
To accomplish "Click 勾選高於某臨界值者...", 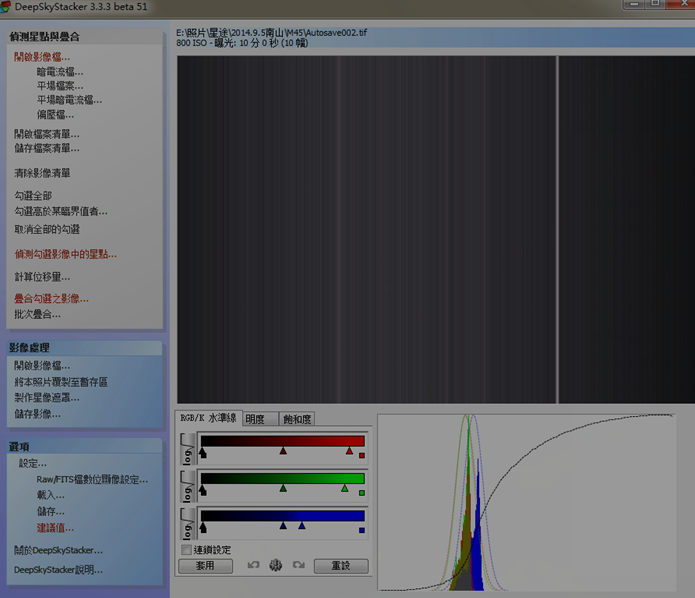I will (61, 211).
